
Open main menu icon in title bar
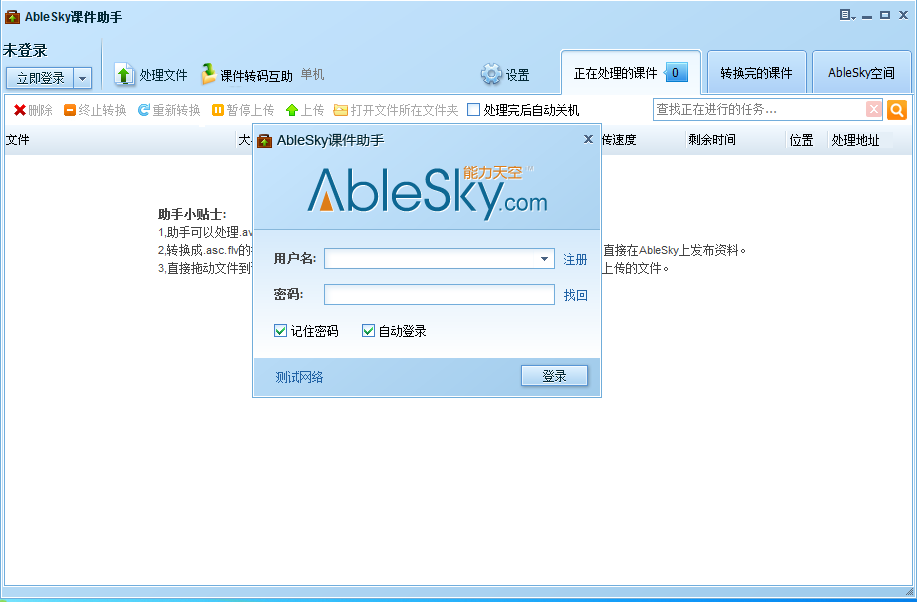pos(847,16)
